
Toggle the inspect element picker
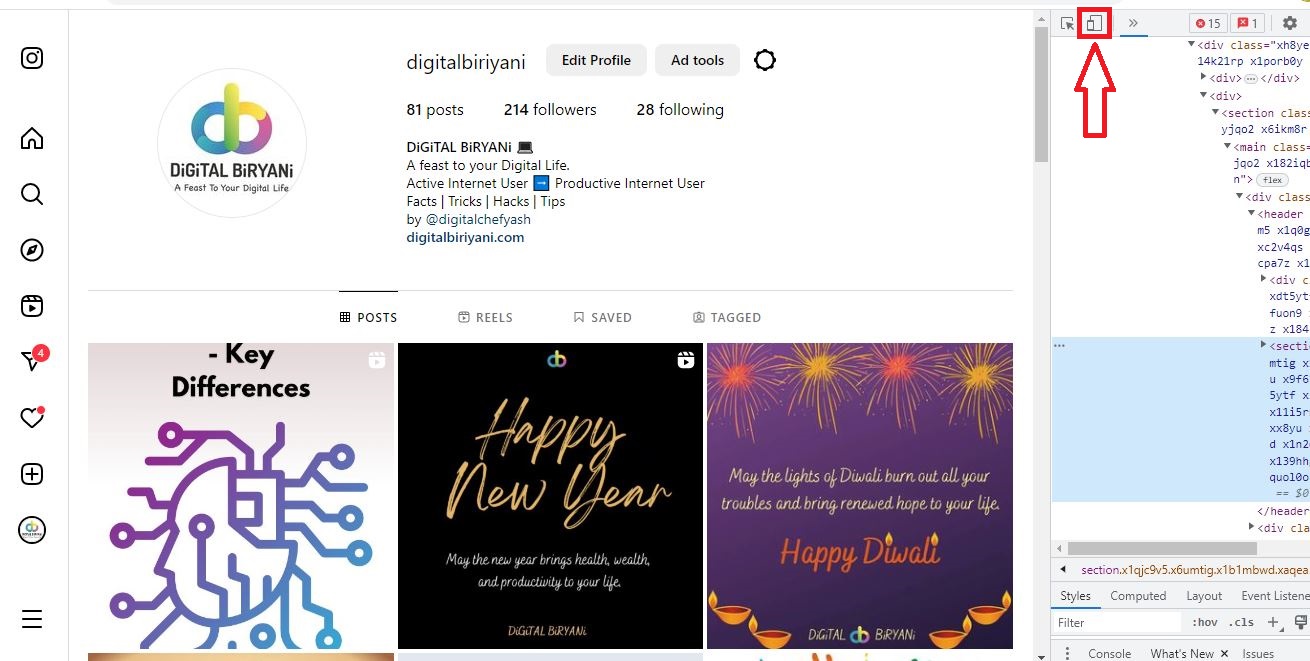[x=1068, y=23]
